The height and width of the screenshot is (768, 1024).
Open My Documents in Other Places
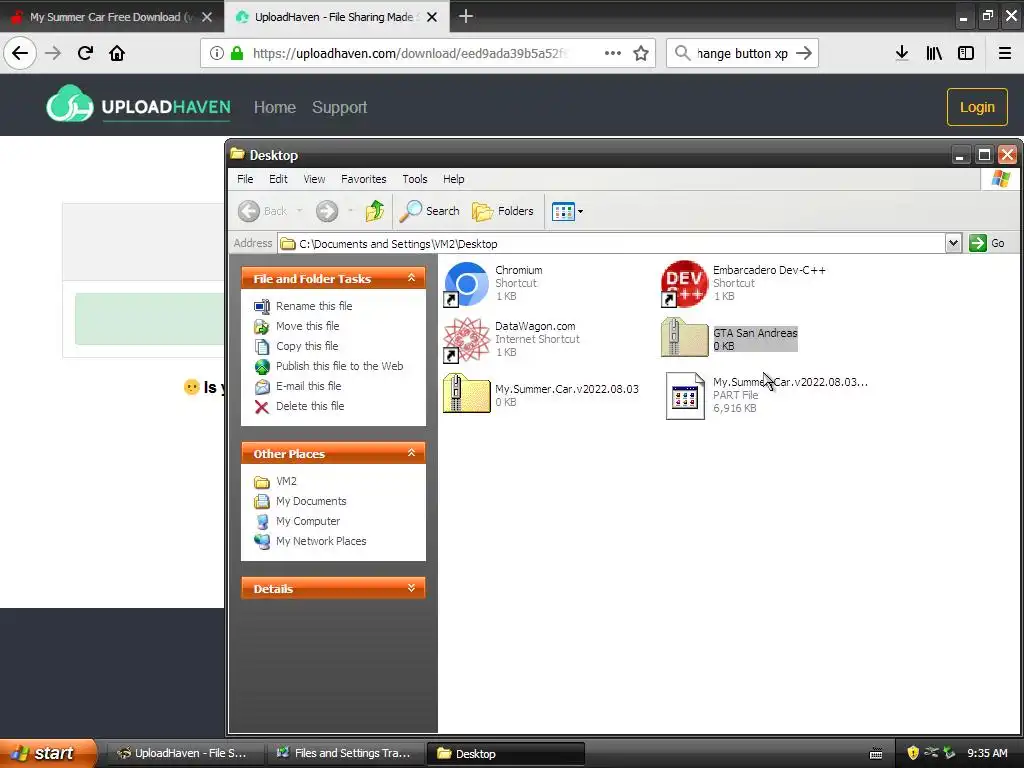(x=311, y=502)
